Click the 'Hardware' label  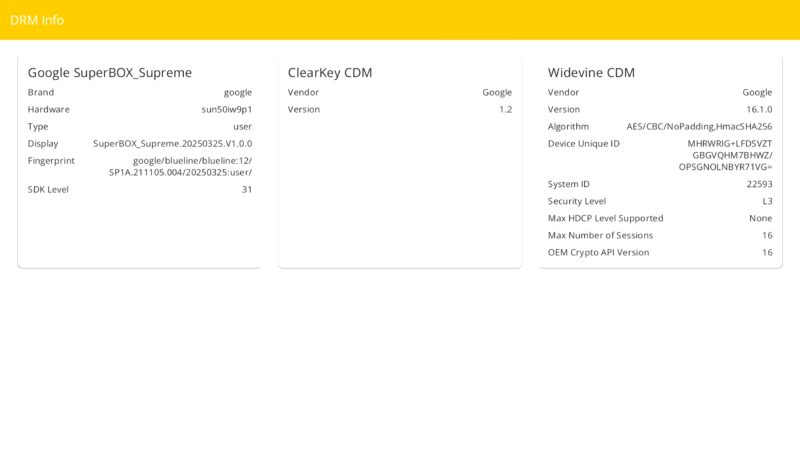(x=48, y=109)
